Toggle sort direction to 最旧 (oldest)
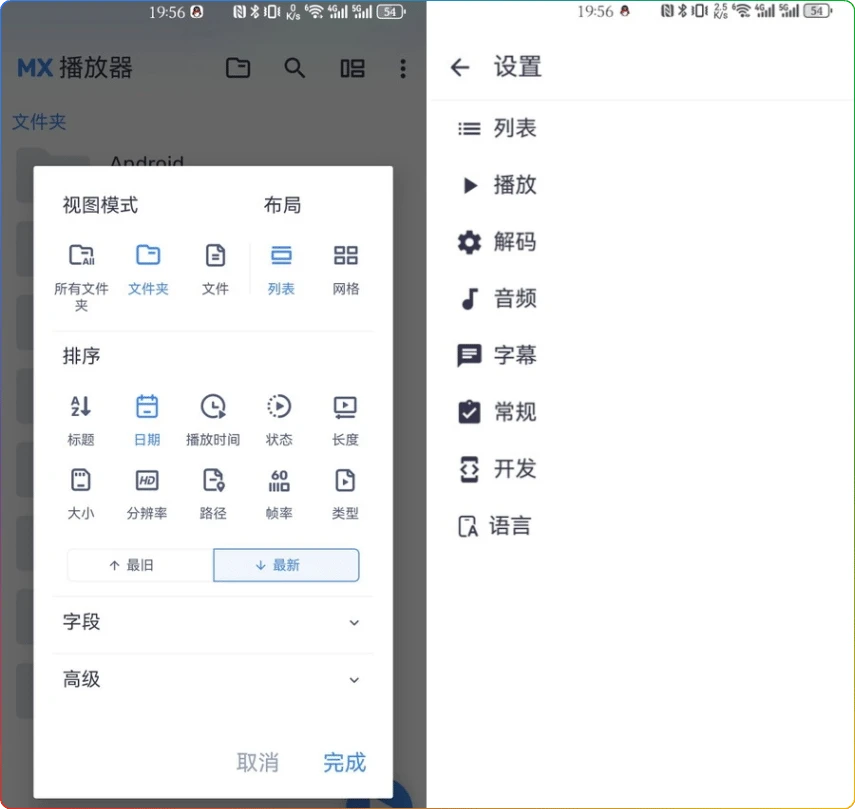 tap(139, 565)
